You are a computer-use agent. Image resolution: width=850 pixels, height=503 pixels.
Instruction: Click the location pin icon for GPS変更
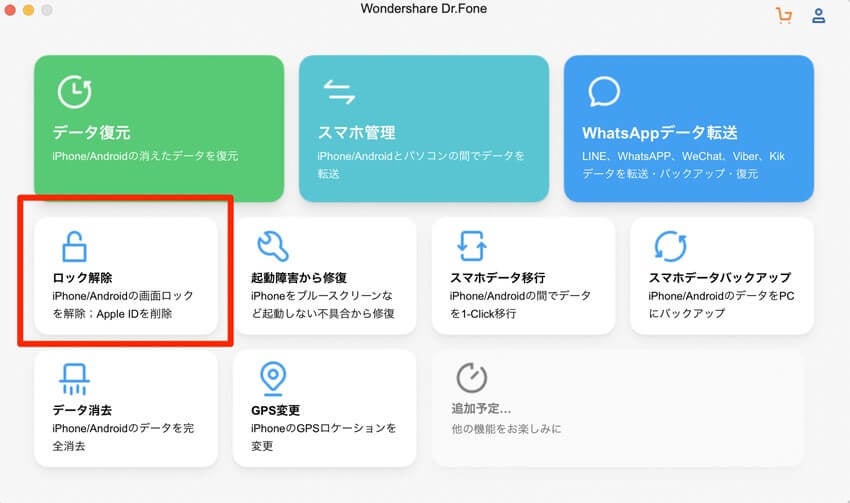pos(273,378)
